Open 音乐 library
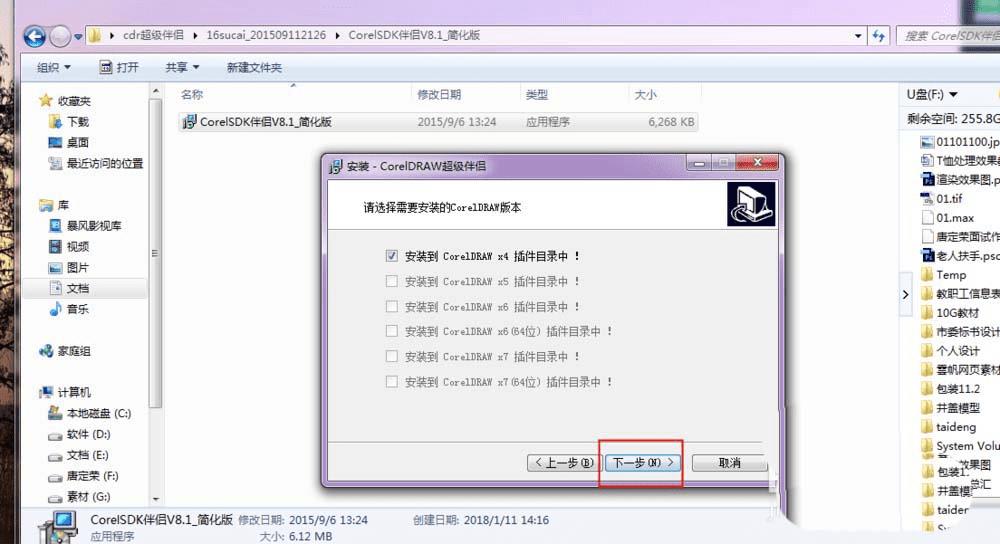1000x544 pixels. point(70,309)
